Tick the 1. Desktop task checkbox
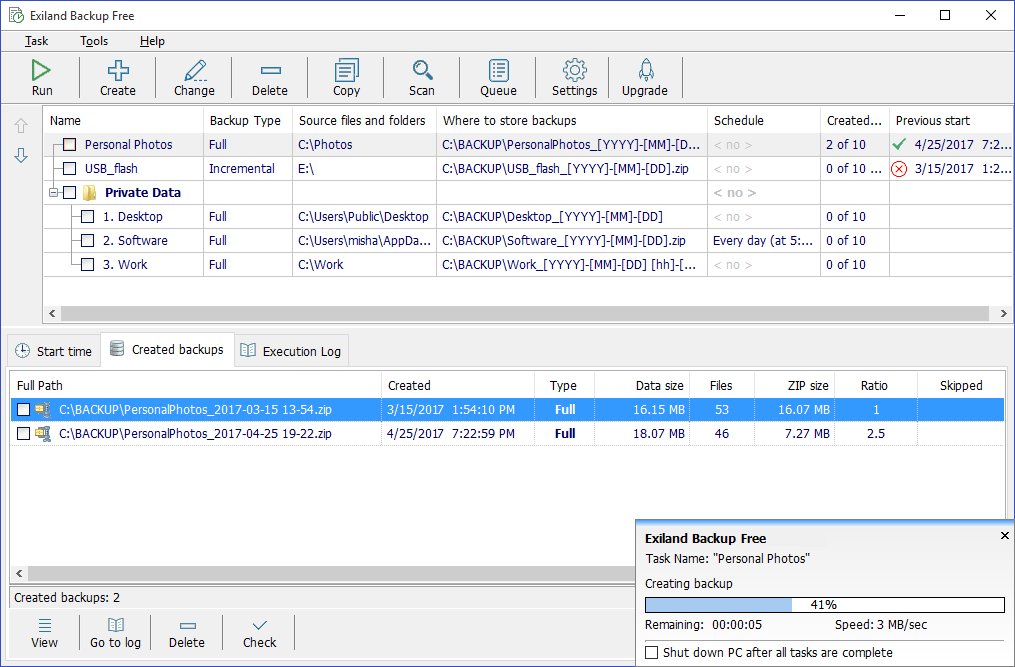This screenshot has width=1015, height=667. pos(87,217)
